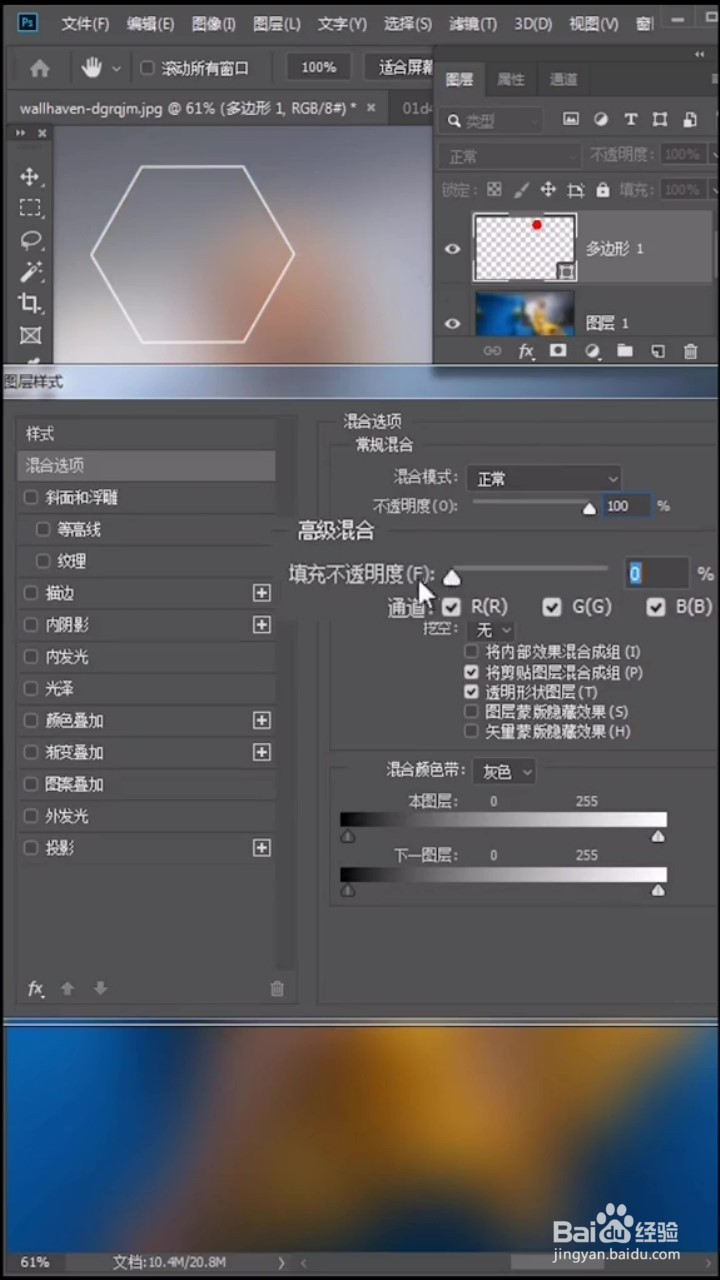This screenshot has width=720, height=1280.
Task: Lock transparent pixels icon in Layers panel
Action: (494, 189)
